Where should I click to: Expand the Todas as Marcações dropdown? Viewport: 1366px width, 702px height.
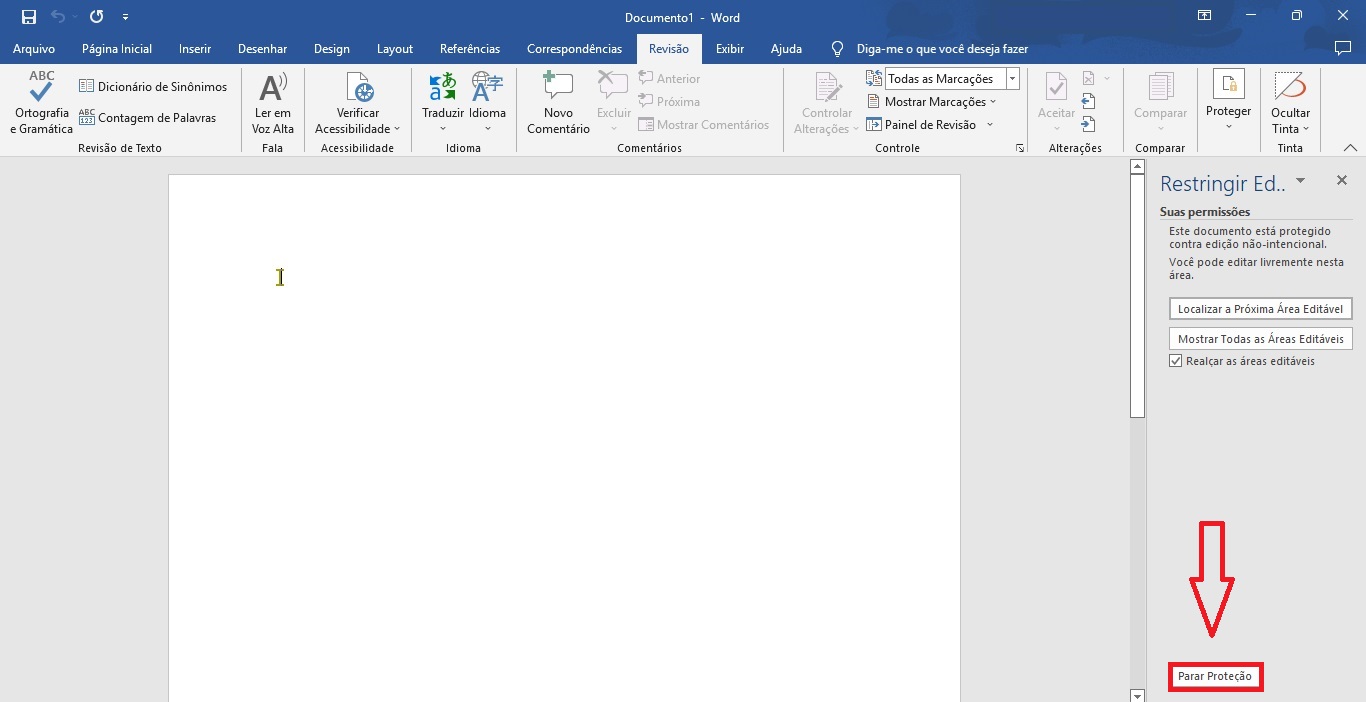pyautogui.click(x=1013, y=79)
